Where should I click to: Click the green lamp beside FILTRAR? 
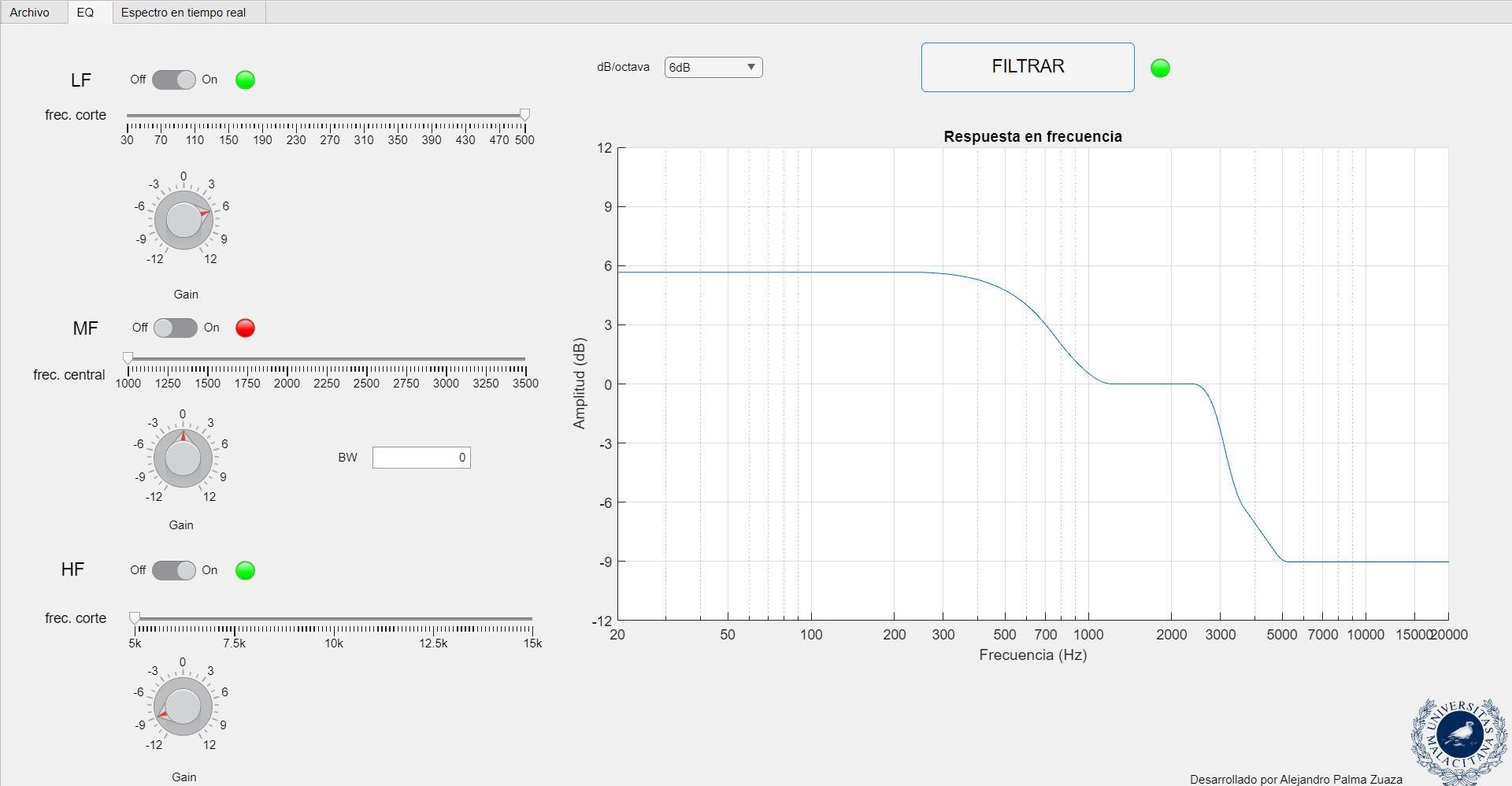(x=1159, y=67)
